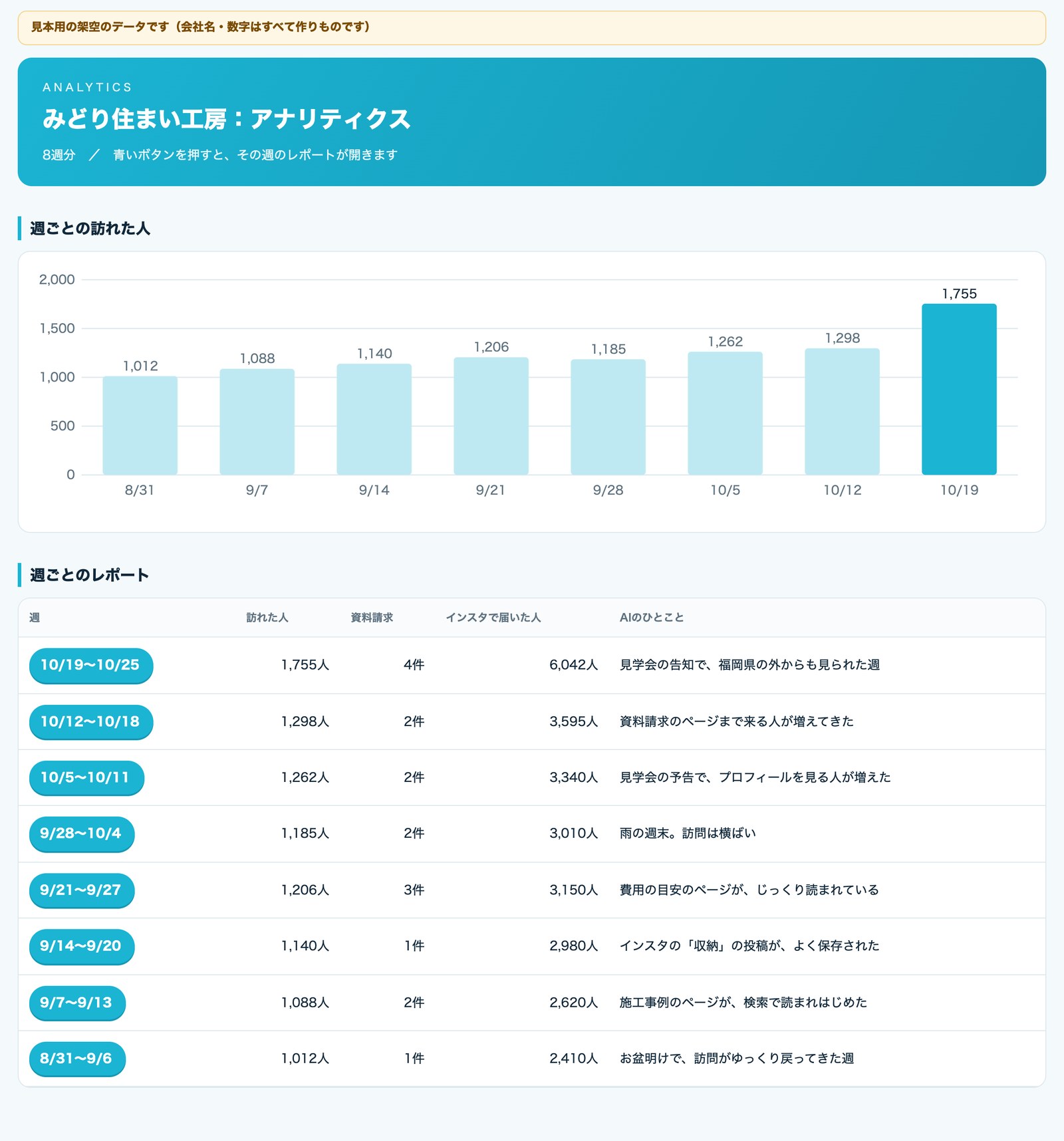Click the みどり住まい工房:アナリティクス title
Image resolution: width=1064 pixels, height=1141 pixels.
227,119
